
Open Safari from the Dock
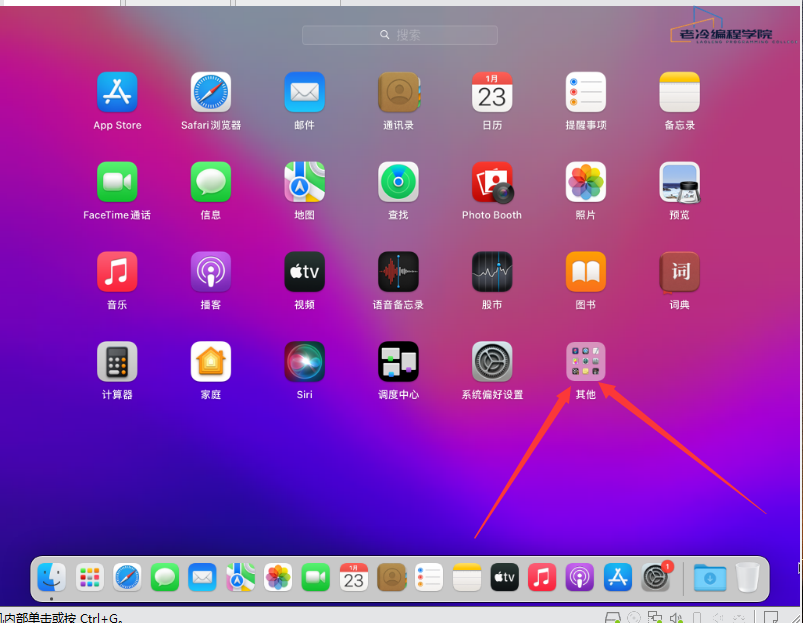[x=127, y=577]
